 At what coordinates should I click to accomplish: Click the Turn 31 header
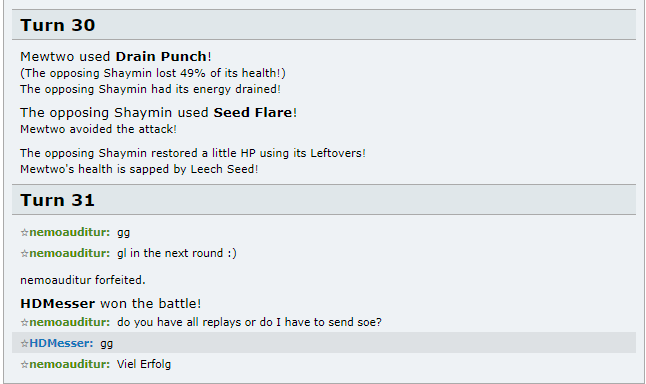click(x=324, y=200)
